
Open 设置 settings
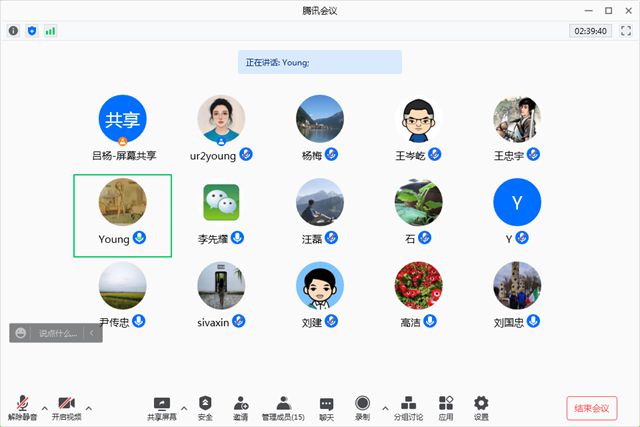pyautogui.click(x=481, y=406)
